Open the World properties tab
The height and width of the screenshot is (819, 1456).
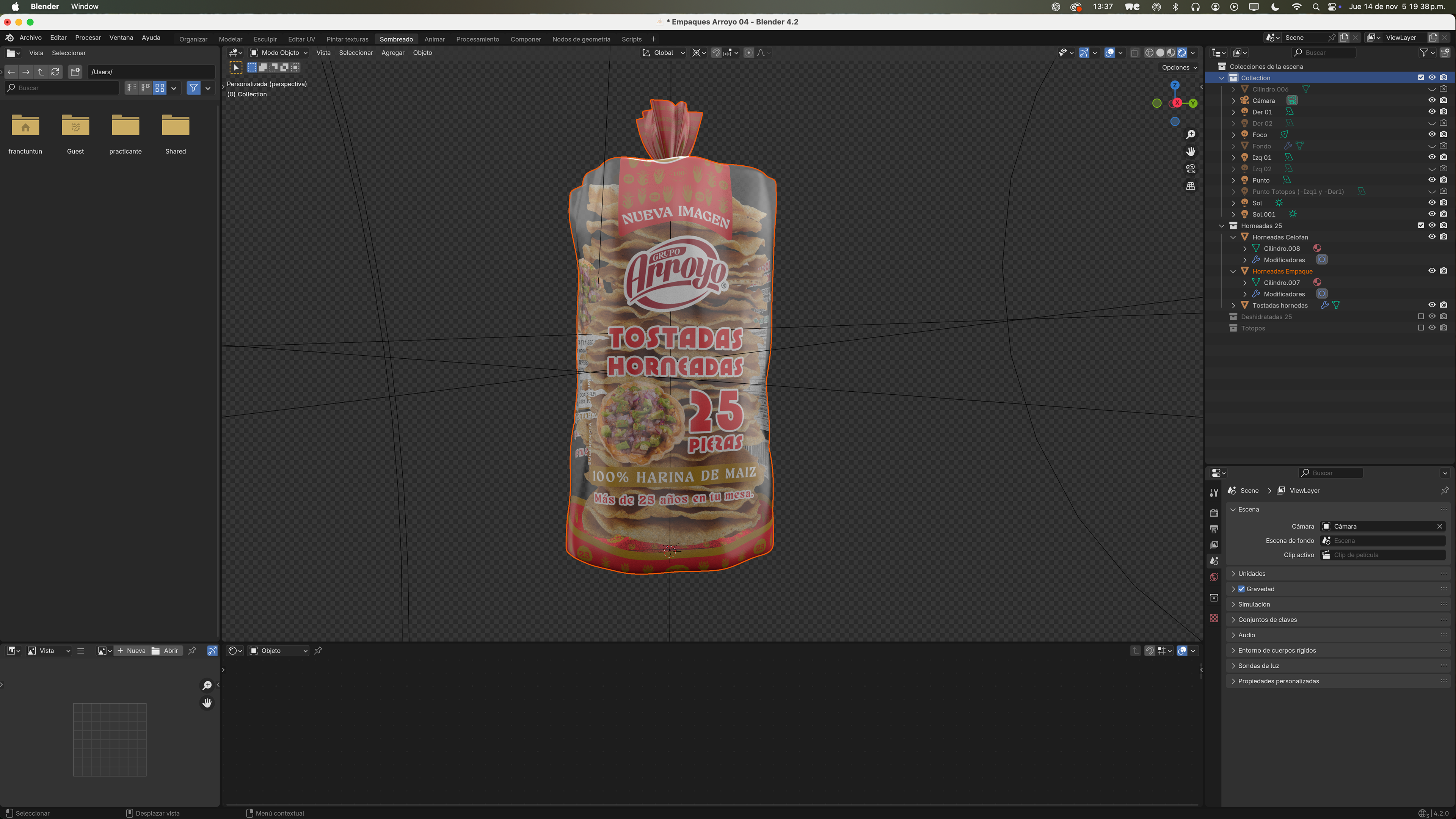1213,577
